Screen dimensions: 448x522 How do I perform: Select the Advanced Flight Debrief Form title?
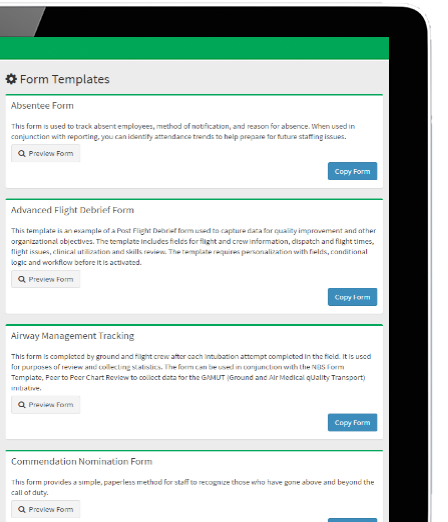coord(73,210)
